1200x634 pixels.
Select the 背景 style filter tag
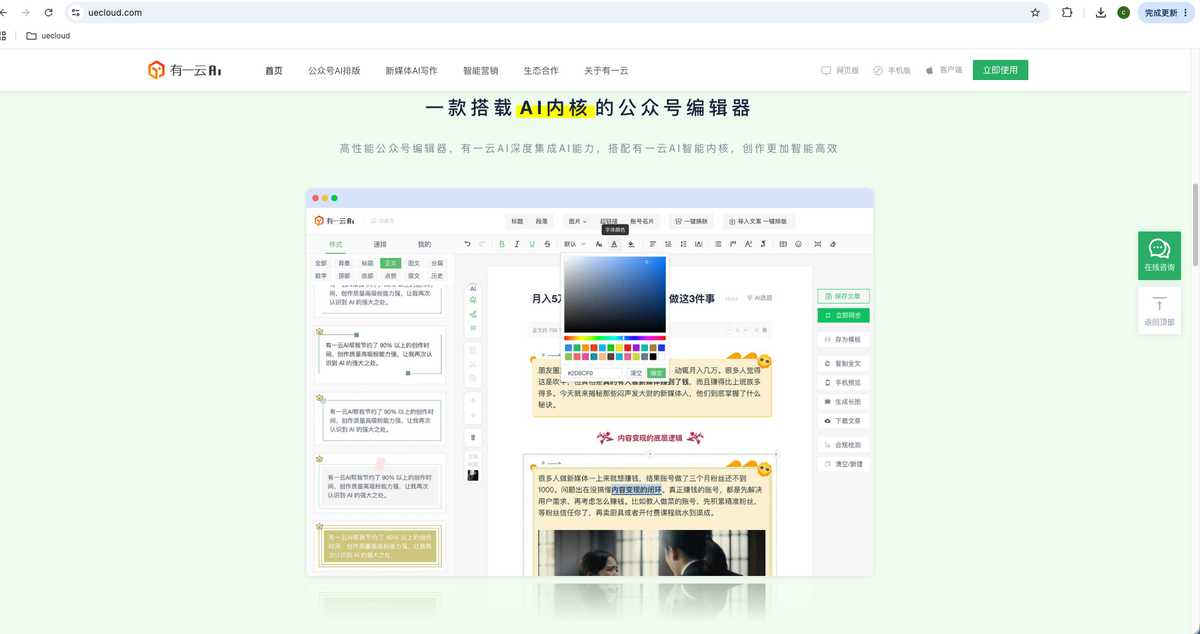click(x=344, y=263)
